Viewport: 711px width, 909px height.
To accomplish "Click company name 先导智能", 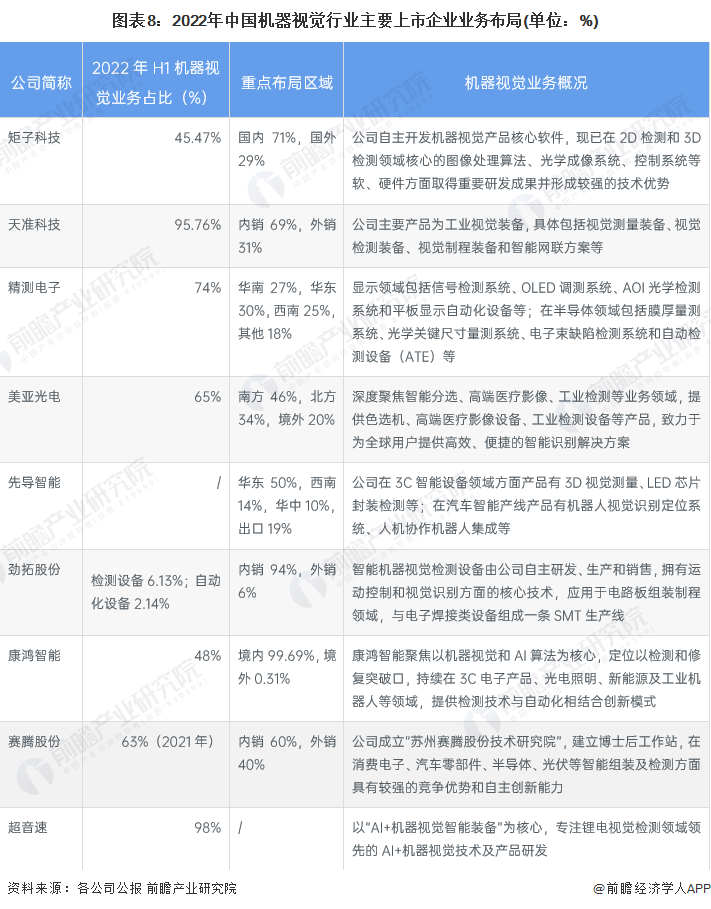I will 34,482.
